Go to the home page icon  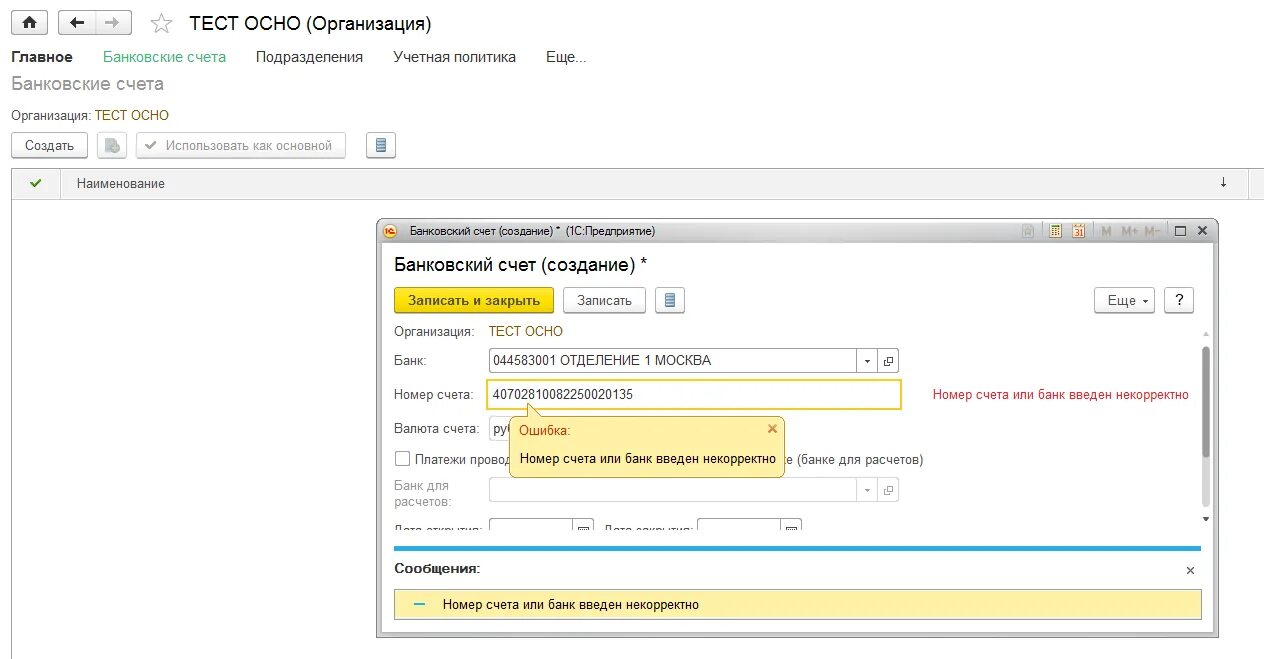click(29, 23)
